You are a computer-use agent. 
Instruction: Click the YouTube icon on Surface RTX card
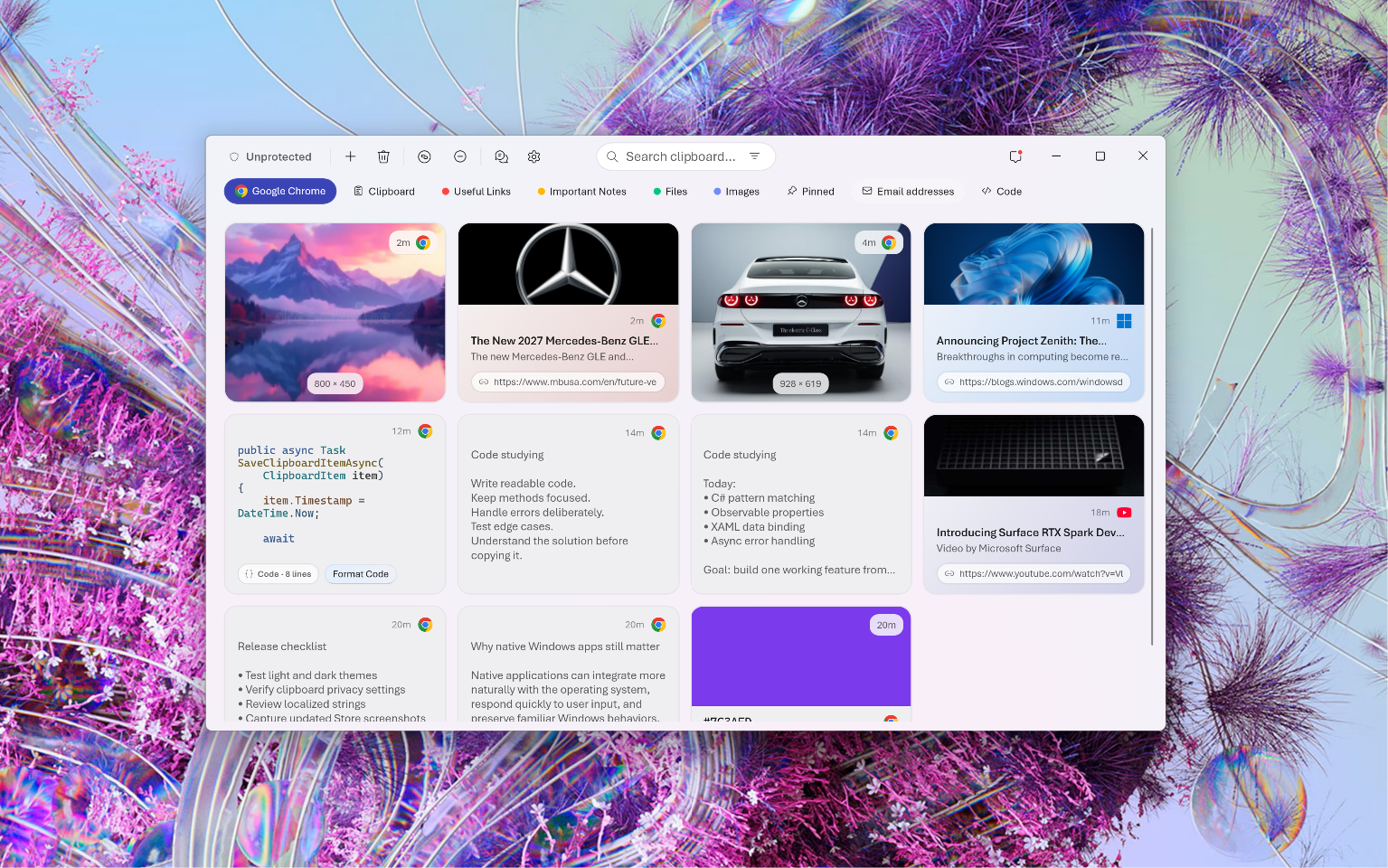point(1124,513)
